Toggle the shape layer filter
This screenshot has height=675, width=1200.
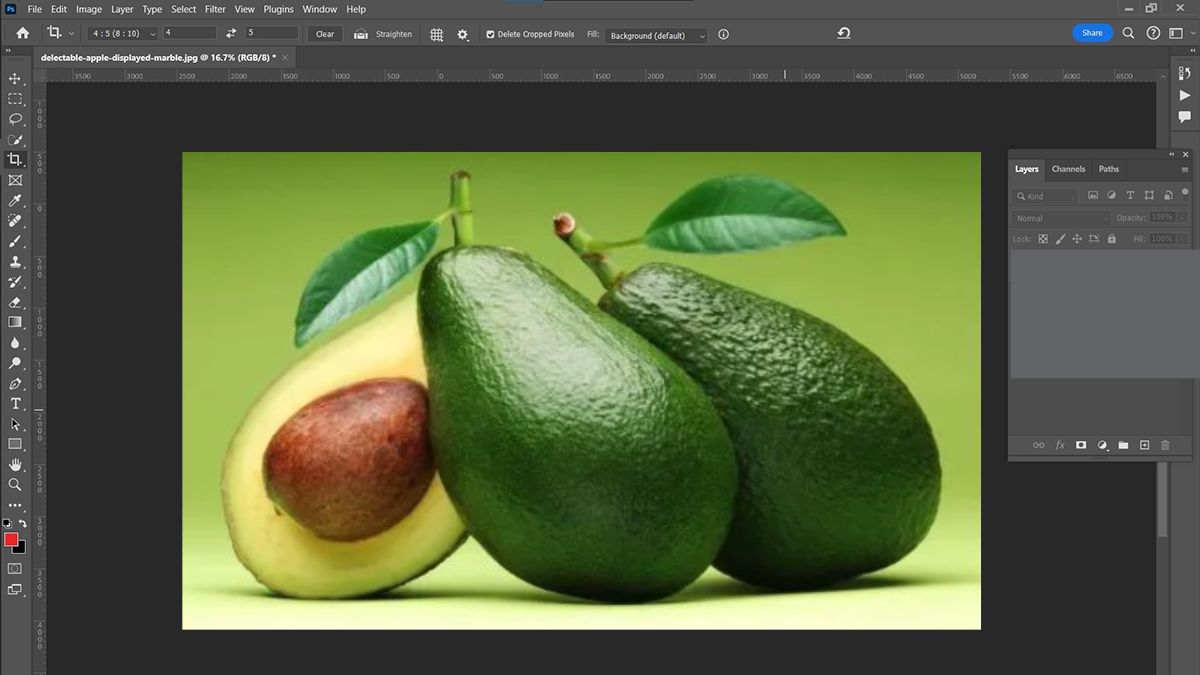pyautogui.click(x=1149, y=196)
